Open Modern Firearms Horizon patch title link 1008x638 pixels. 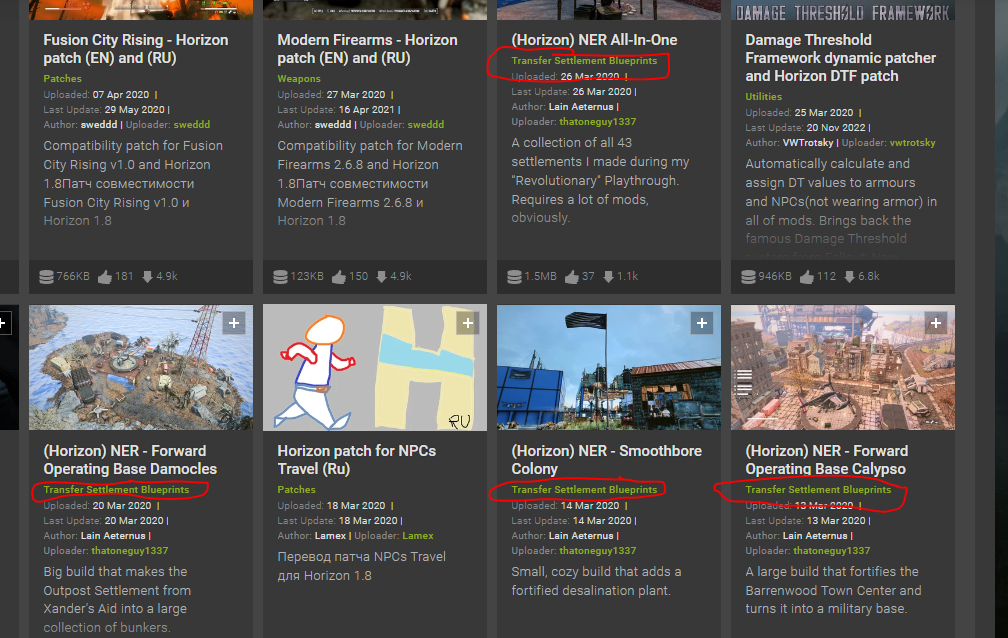pos(366,49)
